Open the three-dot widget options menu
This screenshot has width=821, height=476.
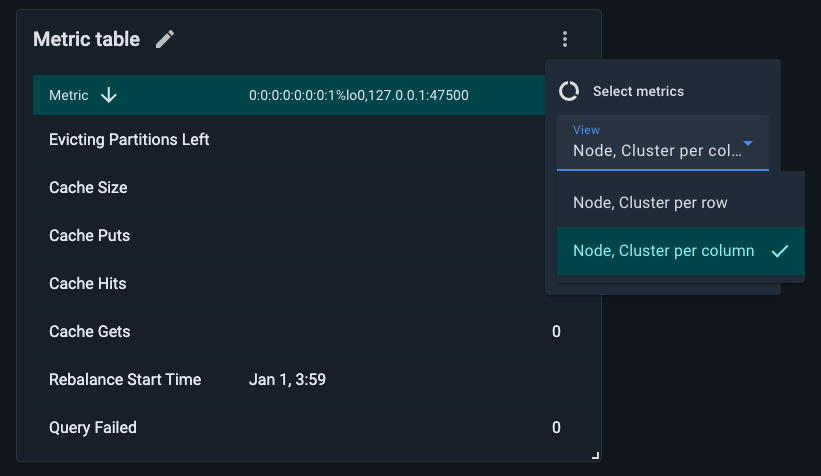point(565,39)
